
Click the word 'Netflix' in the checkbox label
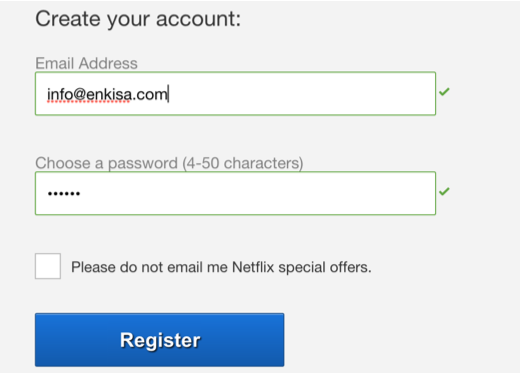click(x=253, y=267)
